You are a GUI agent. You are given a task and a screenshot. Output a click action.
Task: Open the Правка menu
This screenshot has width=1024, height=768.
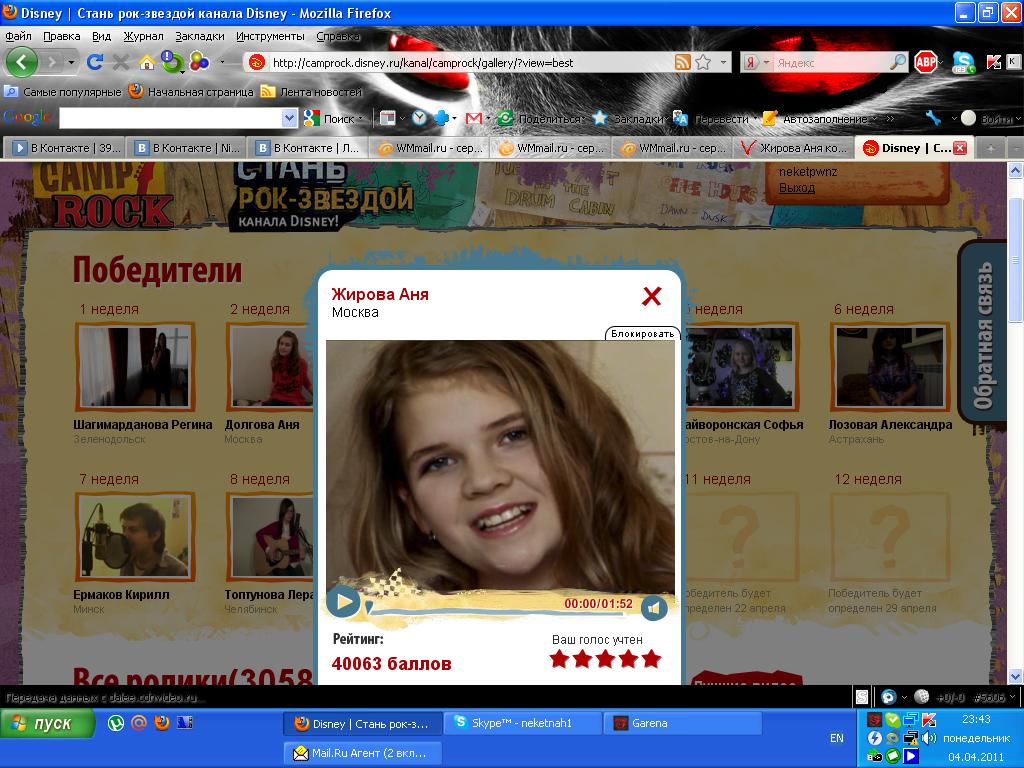click(61, 36)
